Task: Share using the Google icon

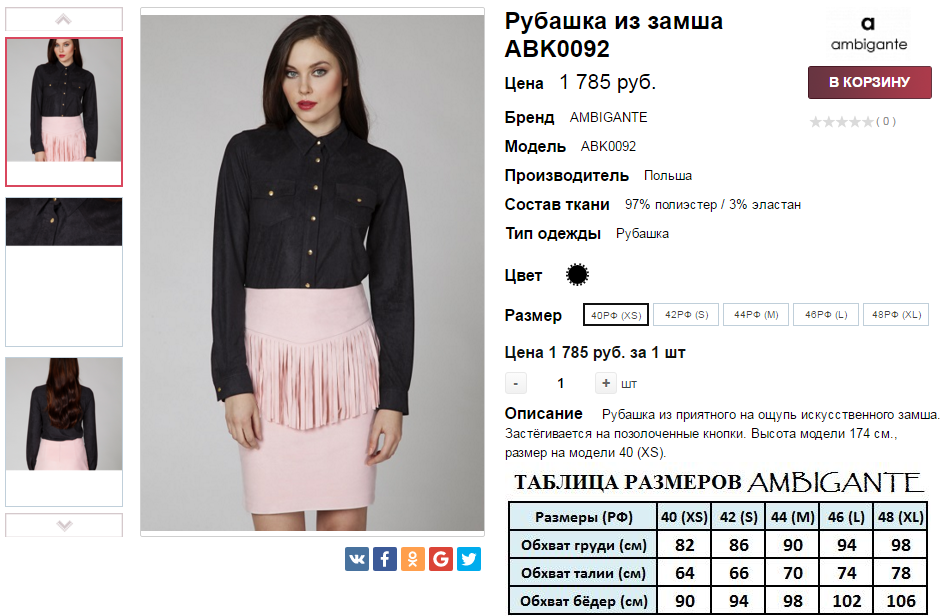Action: click(441, 559)
